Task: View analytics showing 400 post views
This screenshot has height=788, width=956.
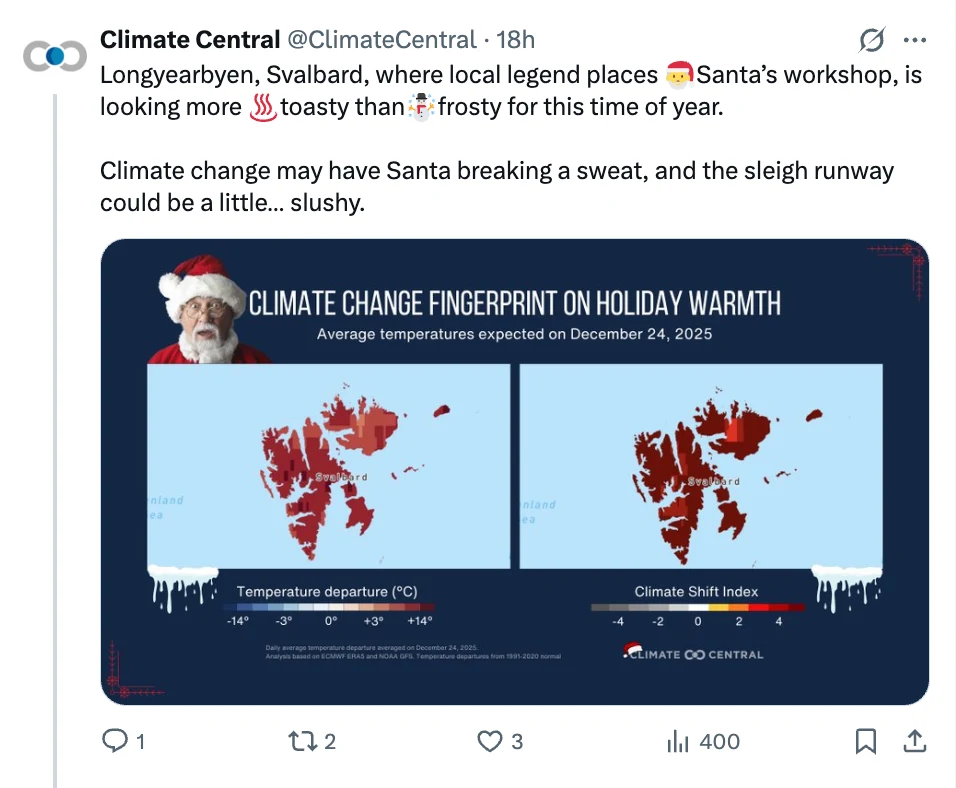Action: (x=679, y=742)
